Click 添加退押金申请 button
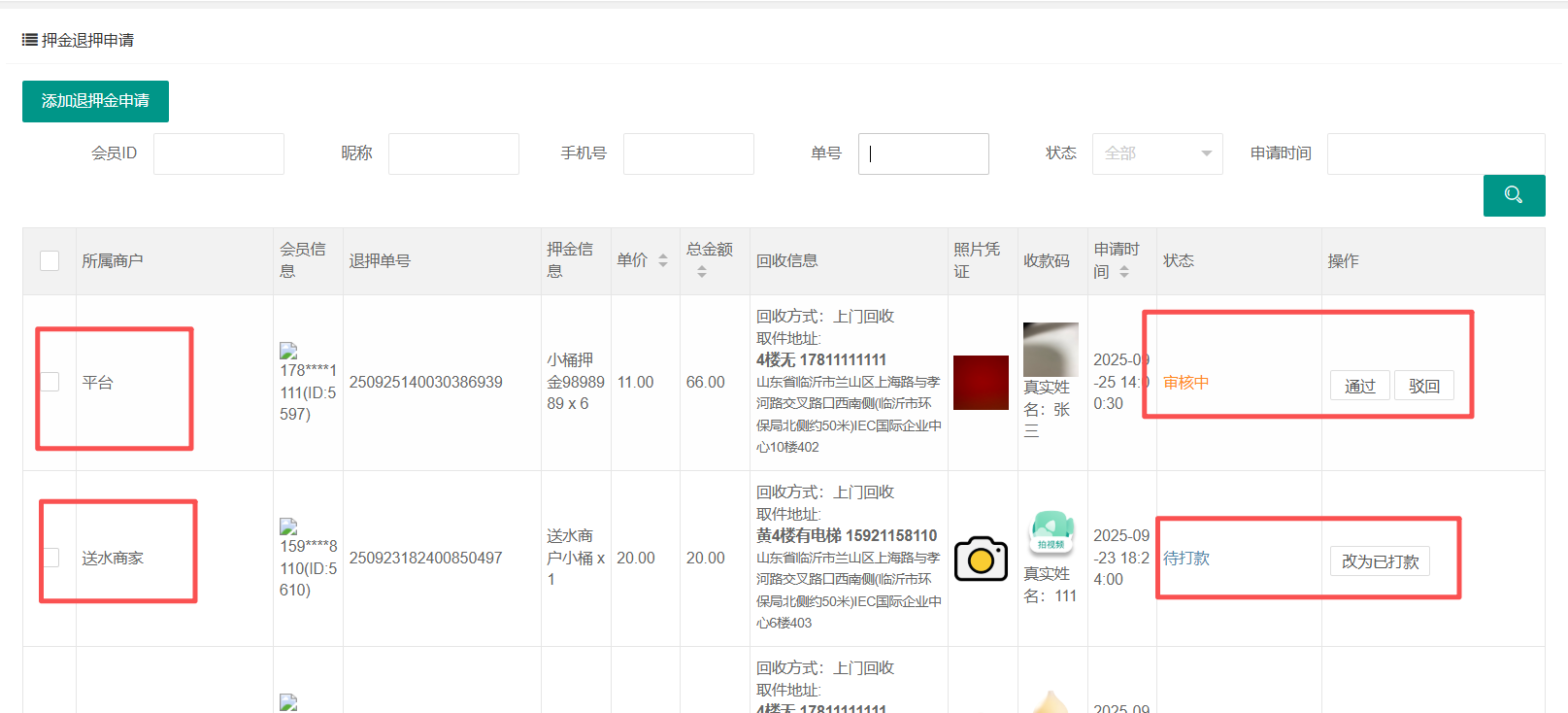The width and height of the screenshot is (1568, 713). [x=95, y=101]
